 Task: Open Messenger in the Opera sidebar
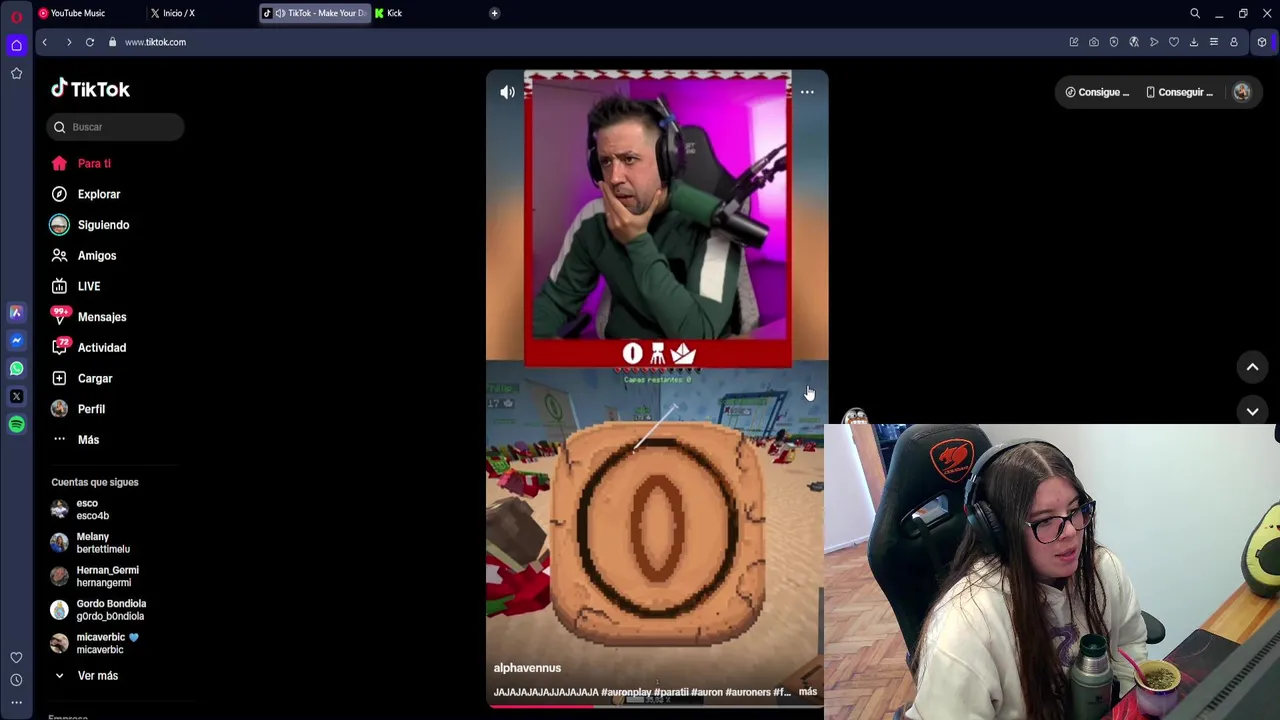[x=16, y=340]
